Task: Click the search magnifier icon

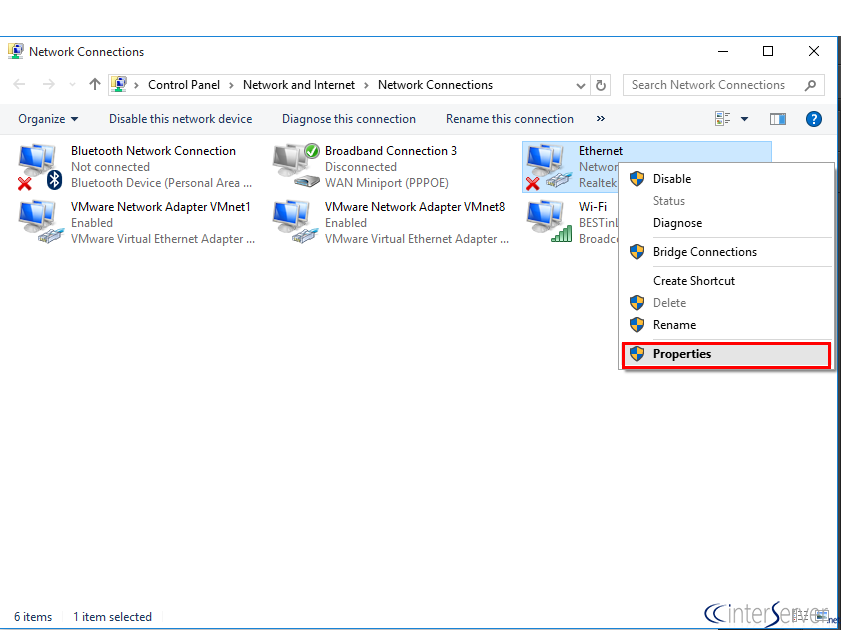Action: pyautogui.click(x=810, y=85)
